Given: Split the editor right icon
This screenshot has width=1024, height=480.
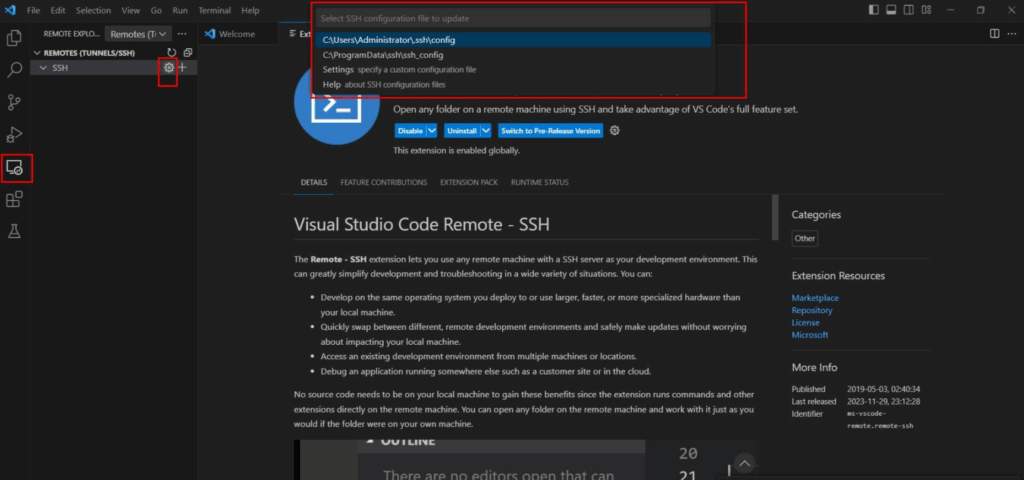Looking at the screenshot, I should point(994,34).
